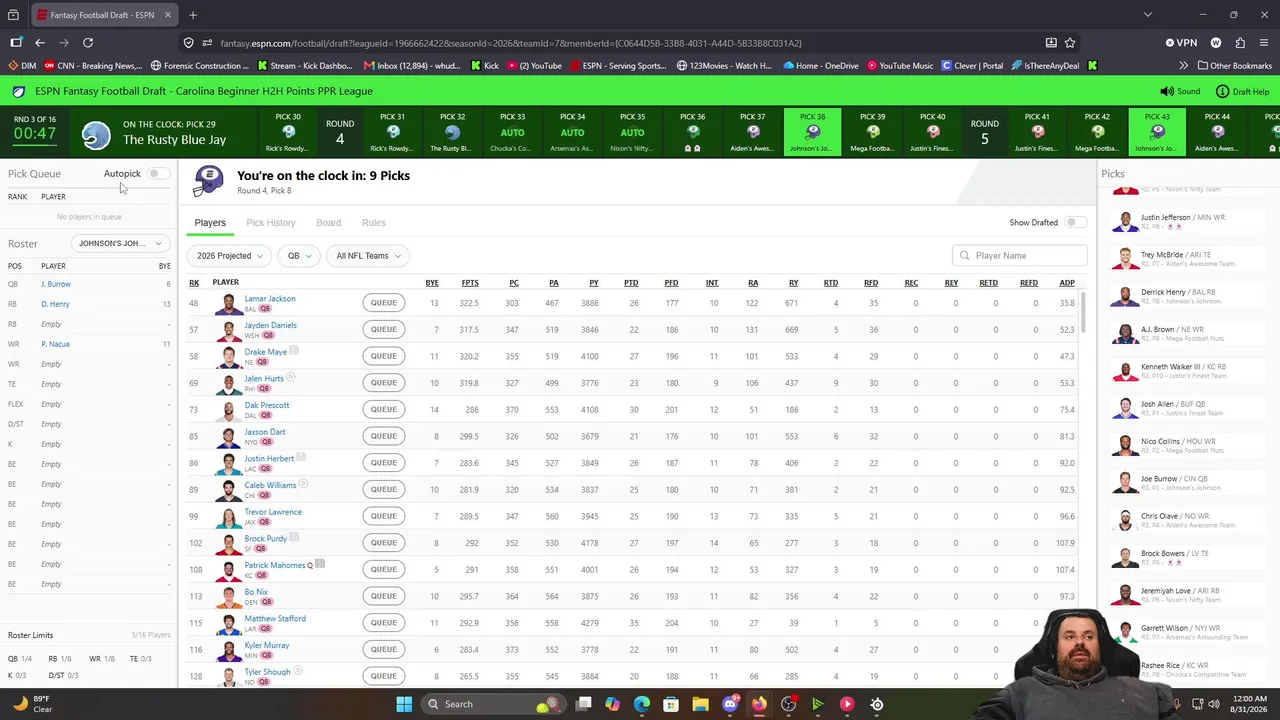Go back with the browser back arrow
Viewport: 1280px width, 720px height.
tap(40, 43)
